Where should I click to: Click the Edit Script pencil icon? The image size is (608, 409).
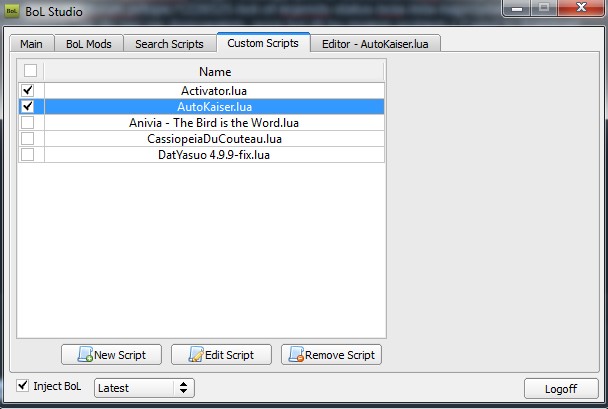196,354
